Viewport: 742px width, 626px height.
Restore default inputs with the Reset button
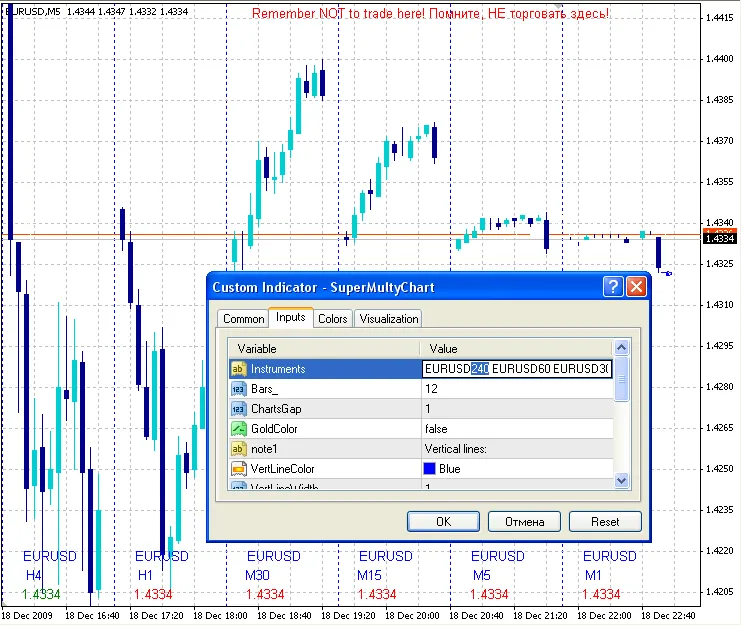click(x=605, y=521)
